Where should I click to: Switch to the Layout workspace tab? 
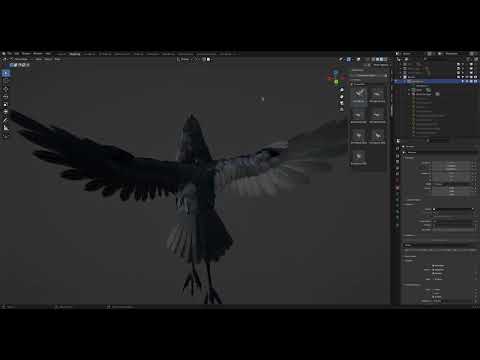click(x=61, y=54)
